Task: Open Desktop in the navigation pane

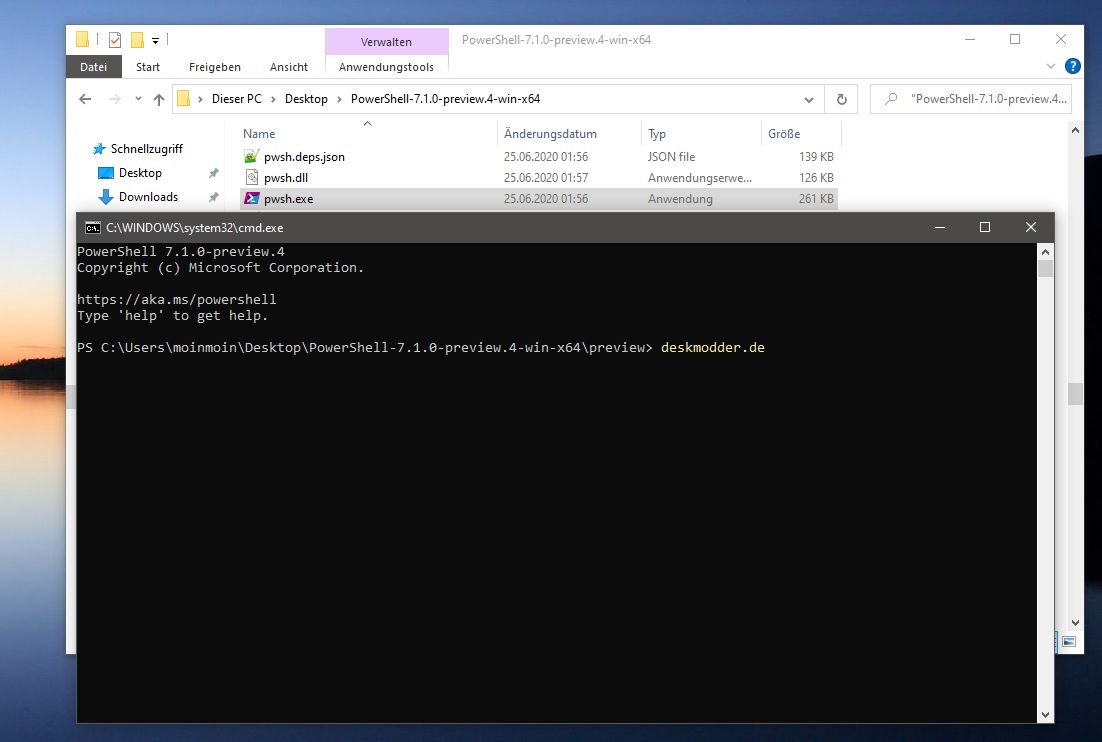Action: pyautogui.click(x=140, y=173)
